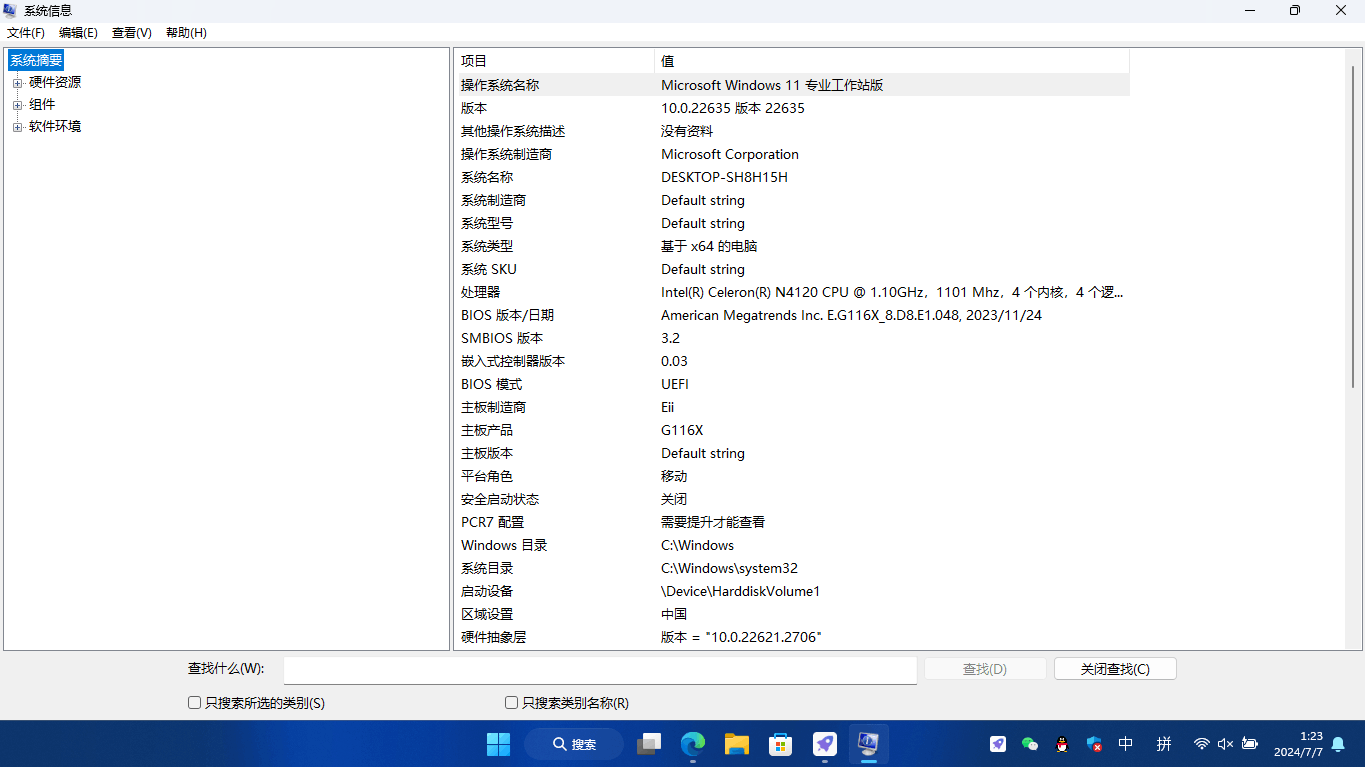This screenshot has height=767, width=1365.
Task: Open Task View in the taskbar
Action: click(x=649, y=744)
